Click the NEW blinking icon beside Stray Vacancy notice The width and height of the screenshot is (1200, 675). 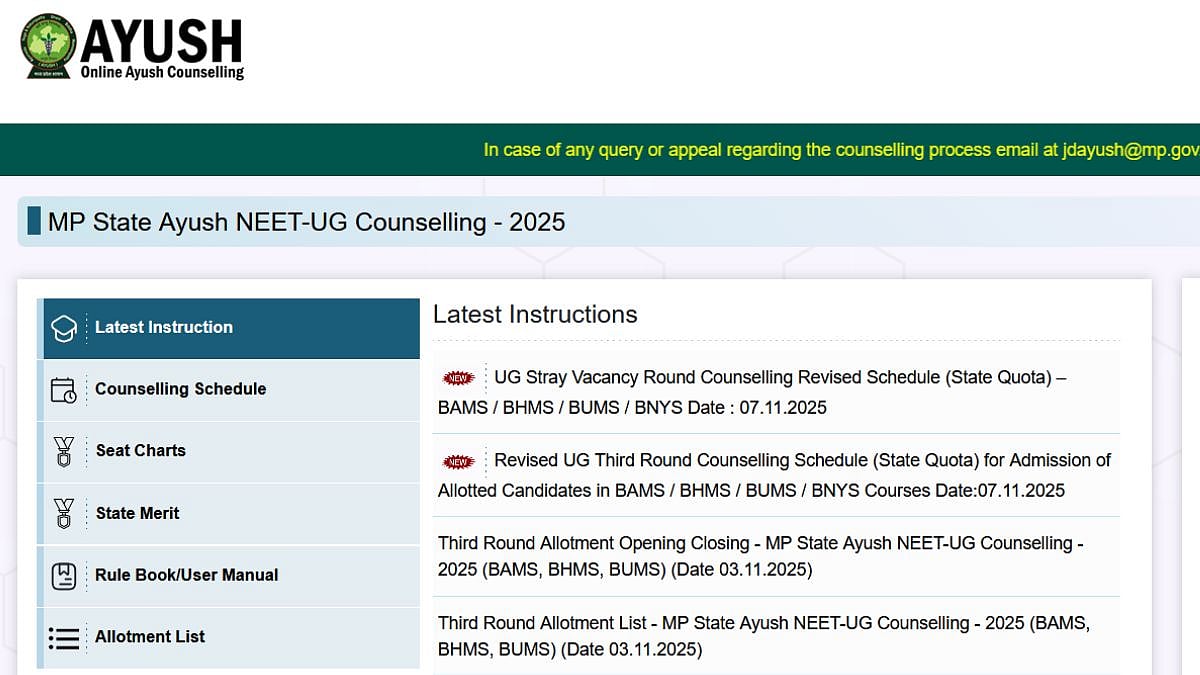(457, 378)
